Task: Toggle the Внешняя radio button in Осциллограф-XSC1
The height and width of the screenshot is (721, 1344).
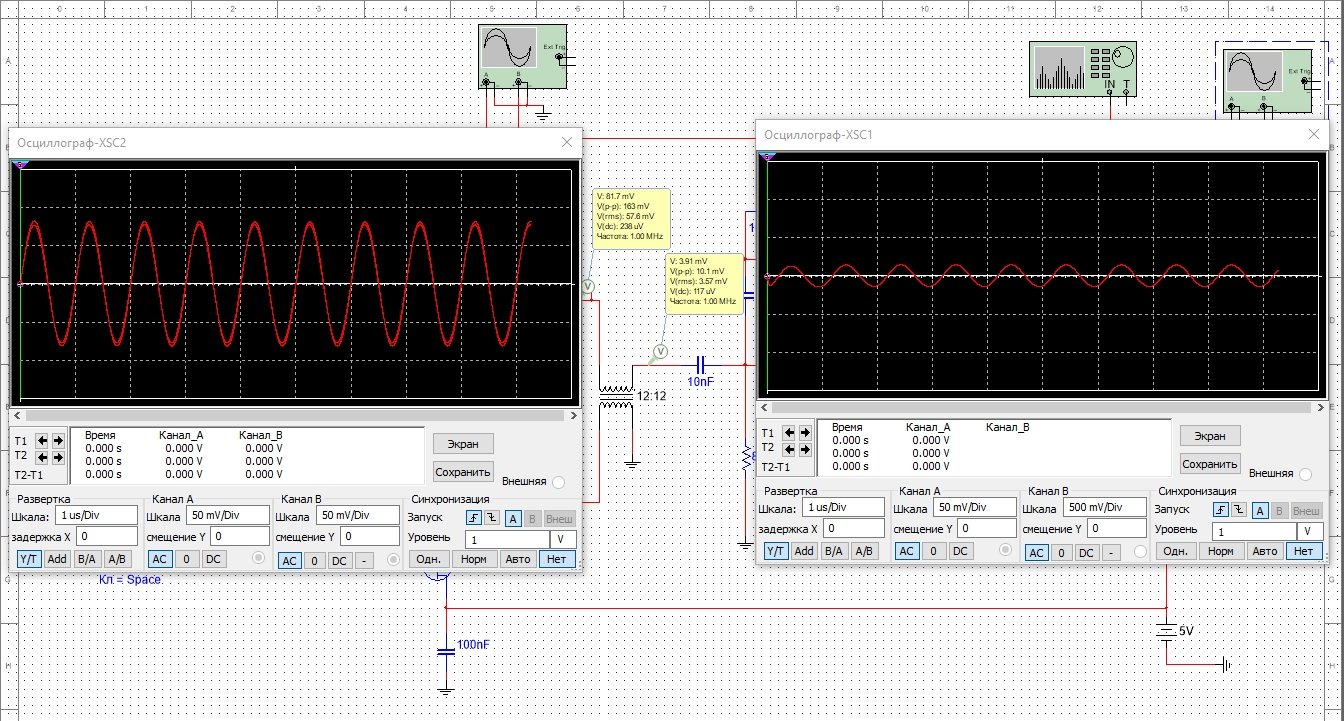Action: click(x=1306, y=473)
